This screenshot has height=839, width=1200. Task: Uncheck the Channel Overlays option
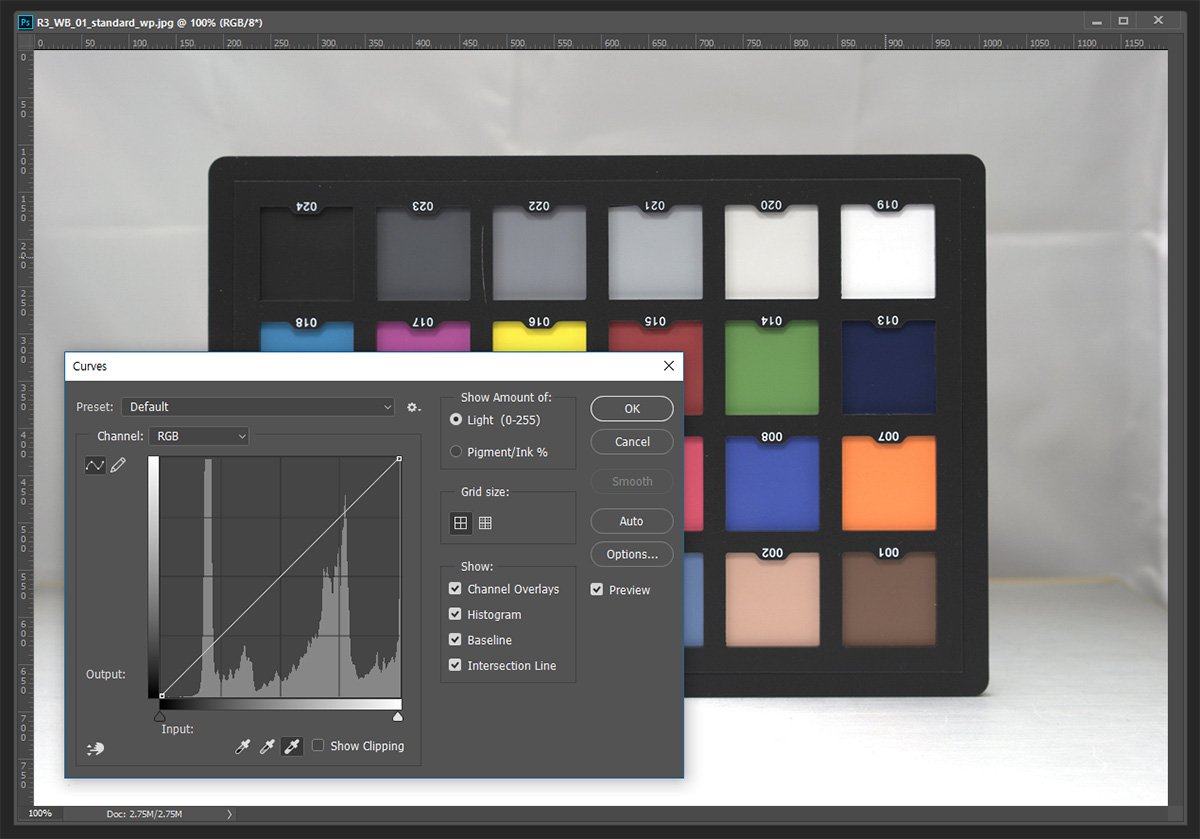click(456, 589)
